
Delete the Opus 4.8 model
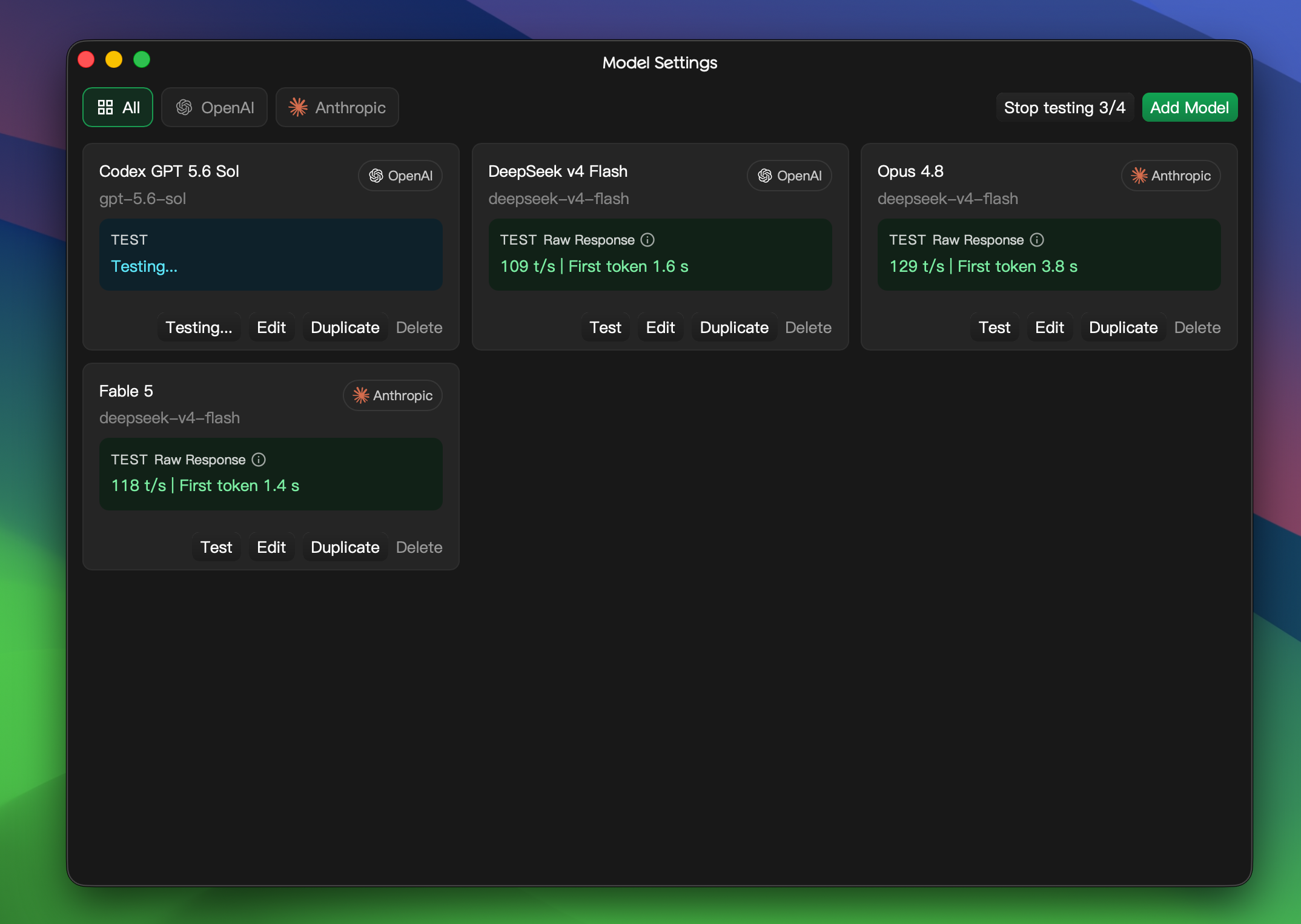[x=1197, y=328]
